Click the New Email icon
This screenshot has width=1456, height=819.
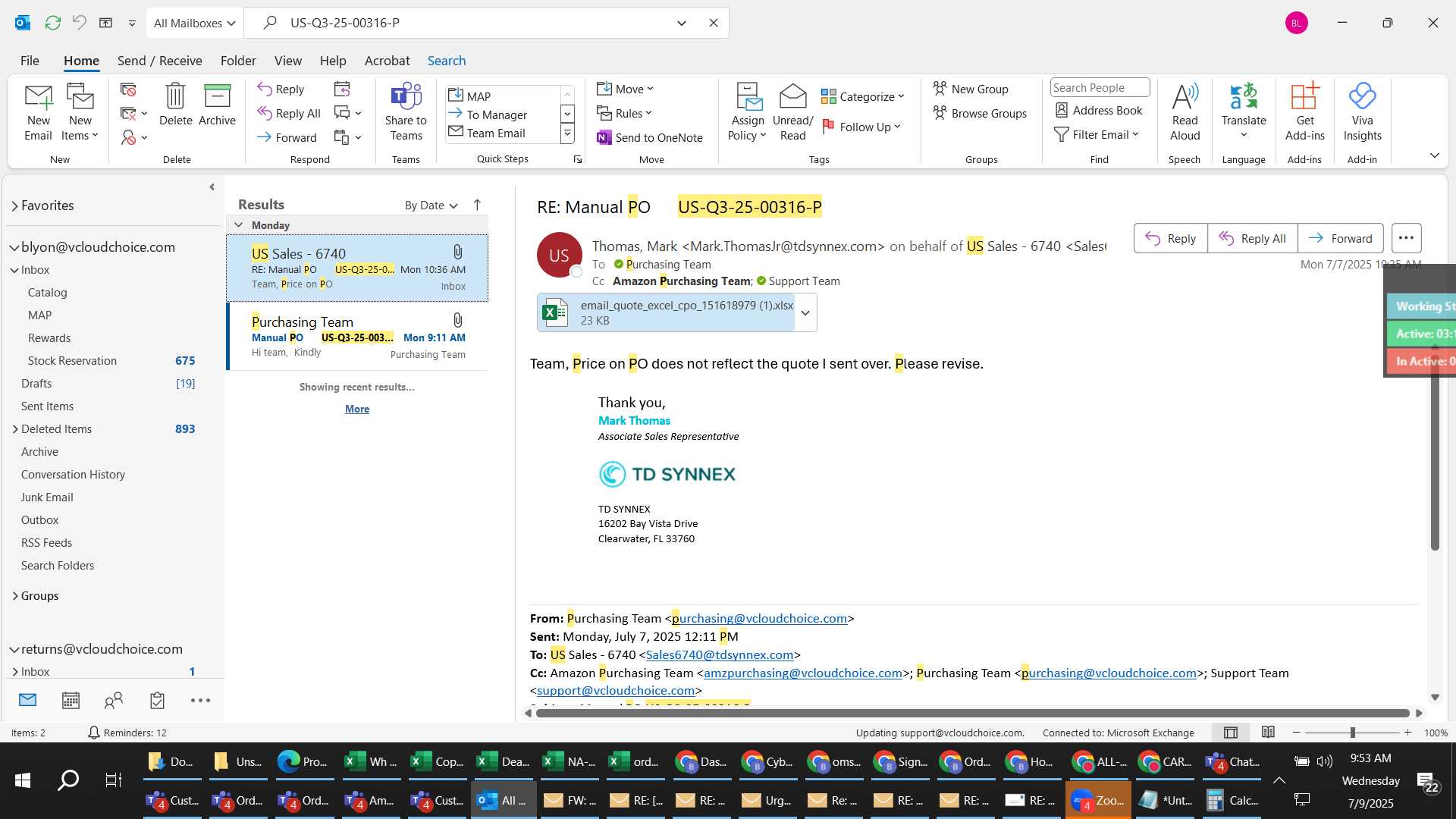pyautogui.click(x=38, y=112)
